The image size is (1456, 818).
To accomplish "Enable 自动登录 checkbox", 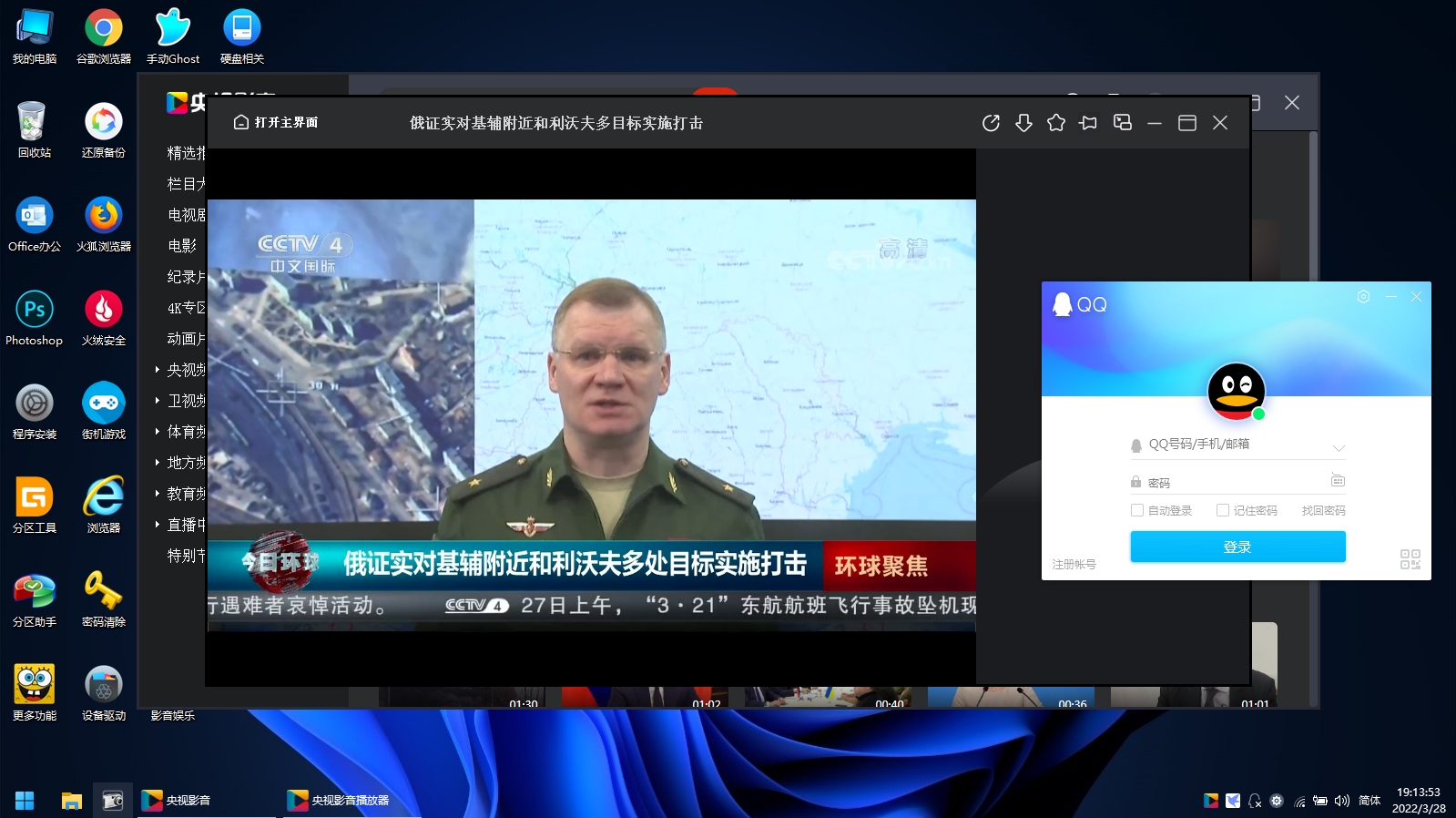I will click(1136, 510).
